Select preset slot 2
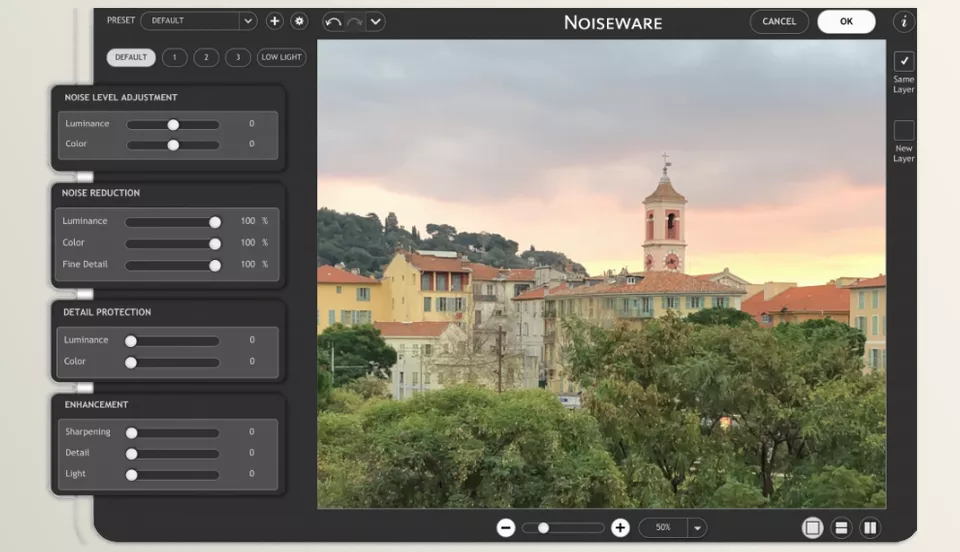Screen dimensions: 960x552 pyautogui.click(x=206, y=58)
